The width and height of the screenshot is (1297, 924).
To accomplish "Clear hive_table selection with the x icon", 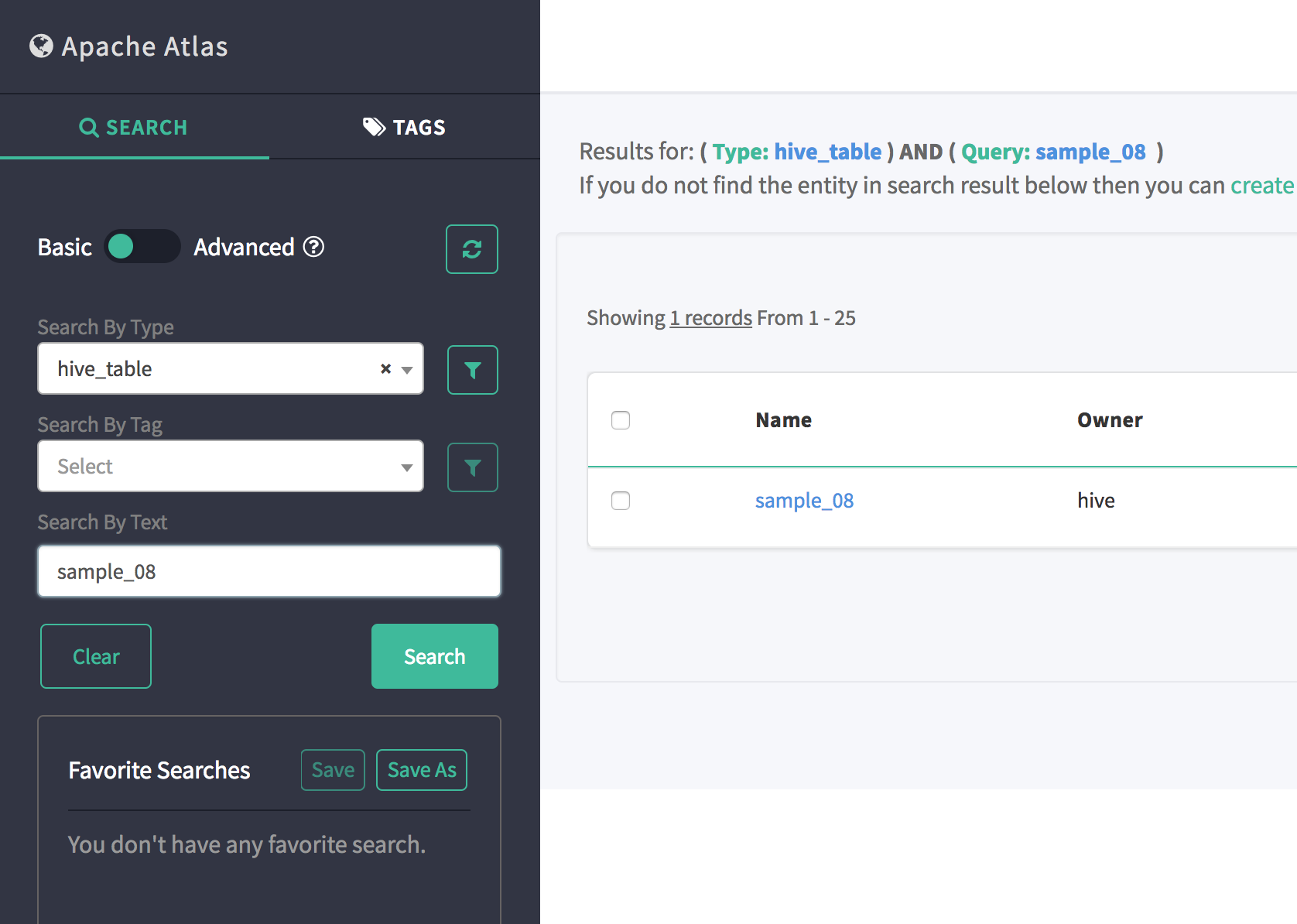I will pyautogui.click(x=385, y=369).
